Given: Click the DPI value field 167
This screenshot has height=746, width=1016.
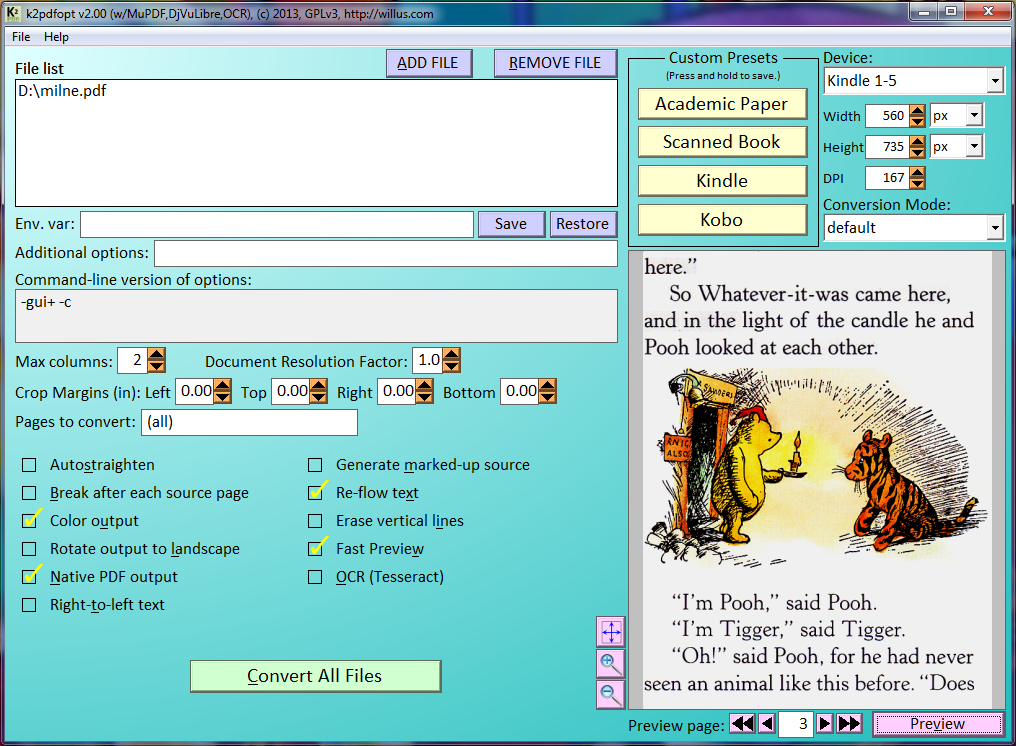Looking at the screenshot, I should point(887,178).
